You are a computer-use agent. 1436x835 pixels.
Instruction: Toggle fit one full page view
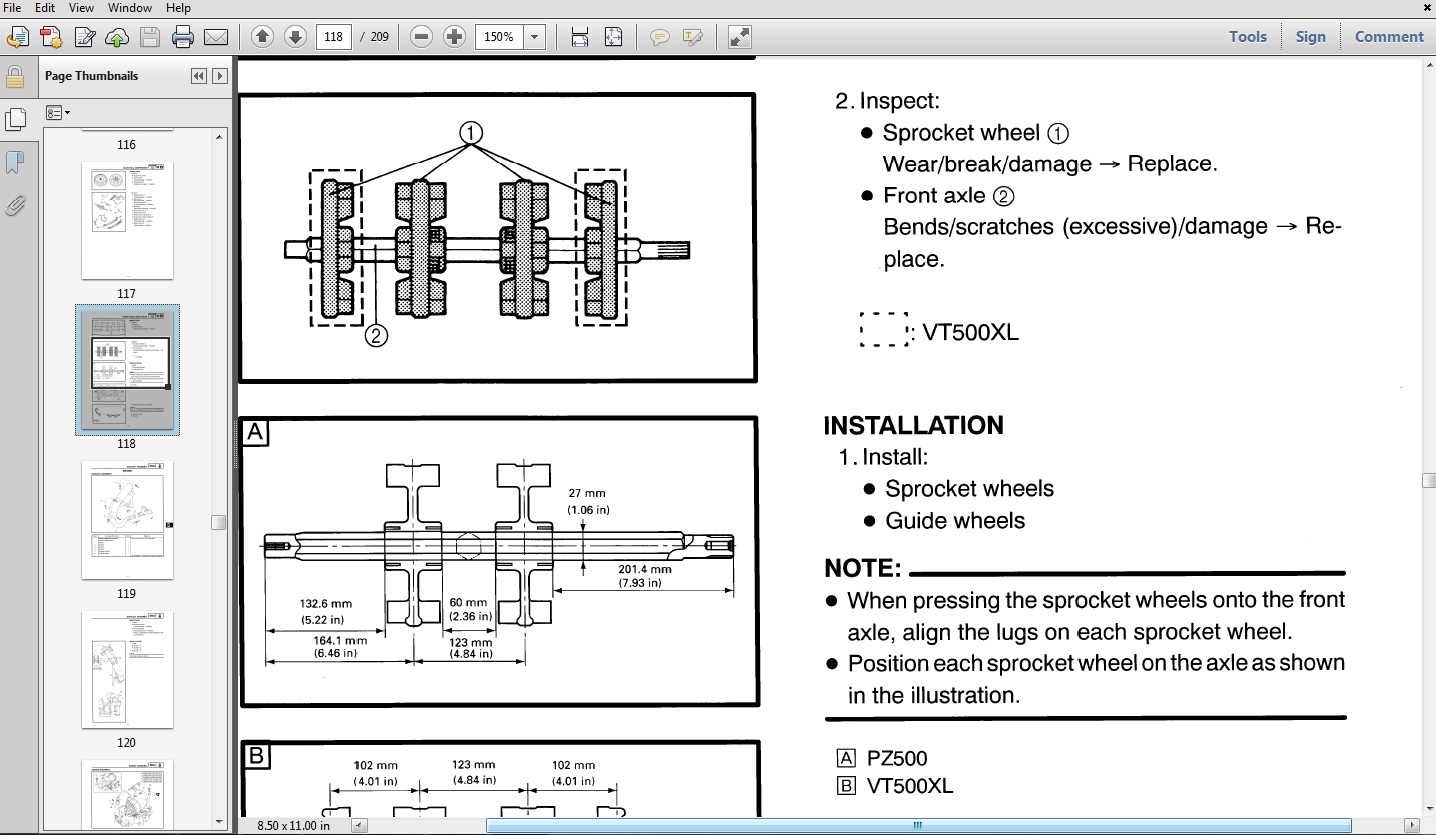pyautogui.click(x=613, y=37)
